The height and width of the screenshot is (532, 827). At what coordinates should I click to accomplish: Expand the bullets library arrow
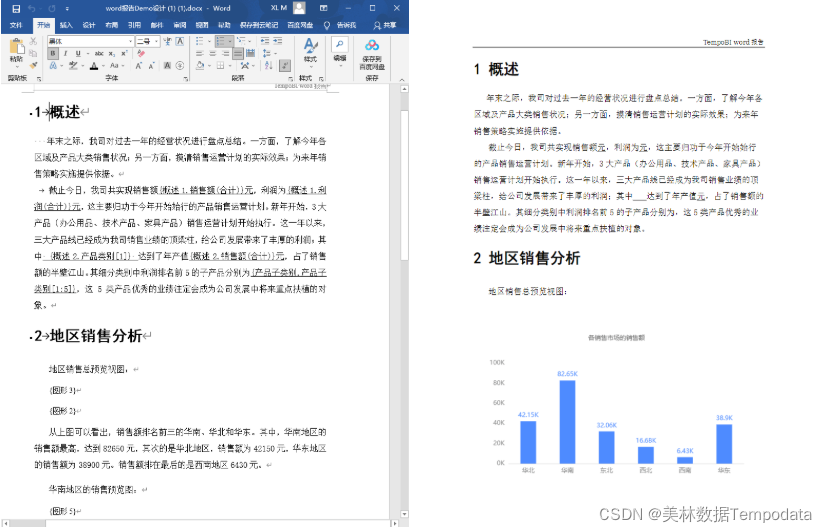209,41
